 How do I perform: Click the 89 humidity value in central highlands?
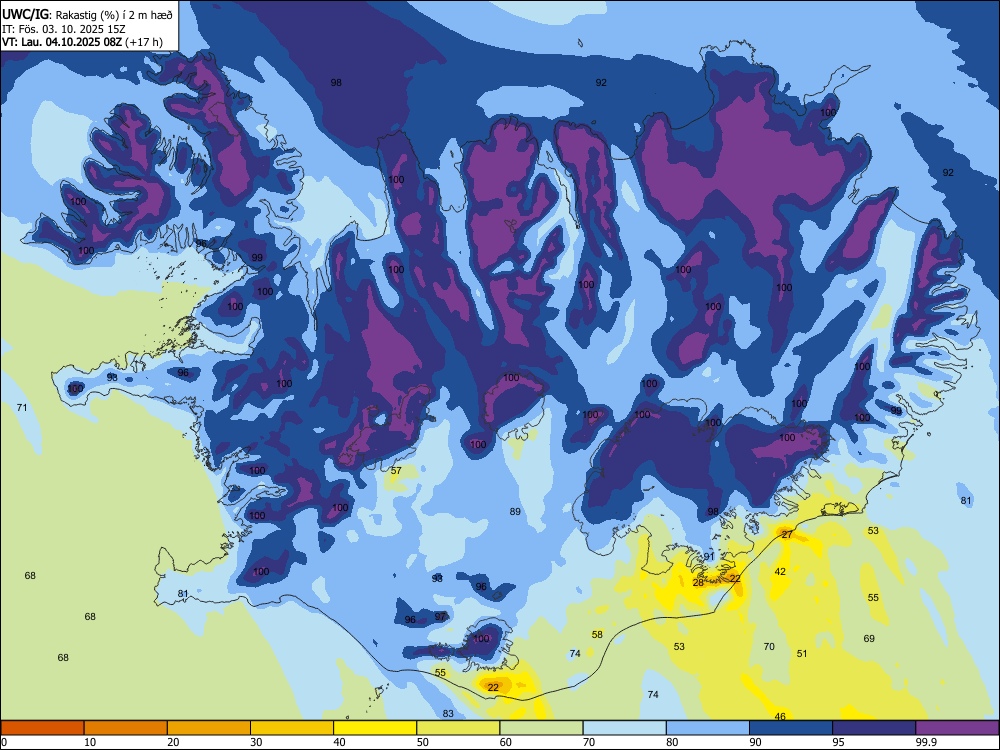click(x=515, y=511)
